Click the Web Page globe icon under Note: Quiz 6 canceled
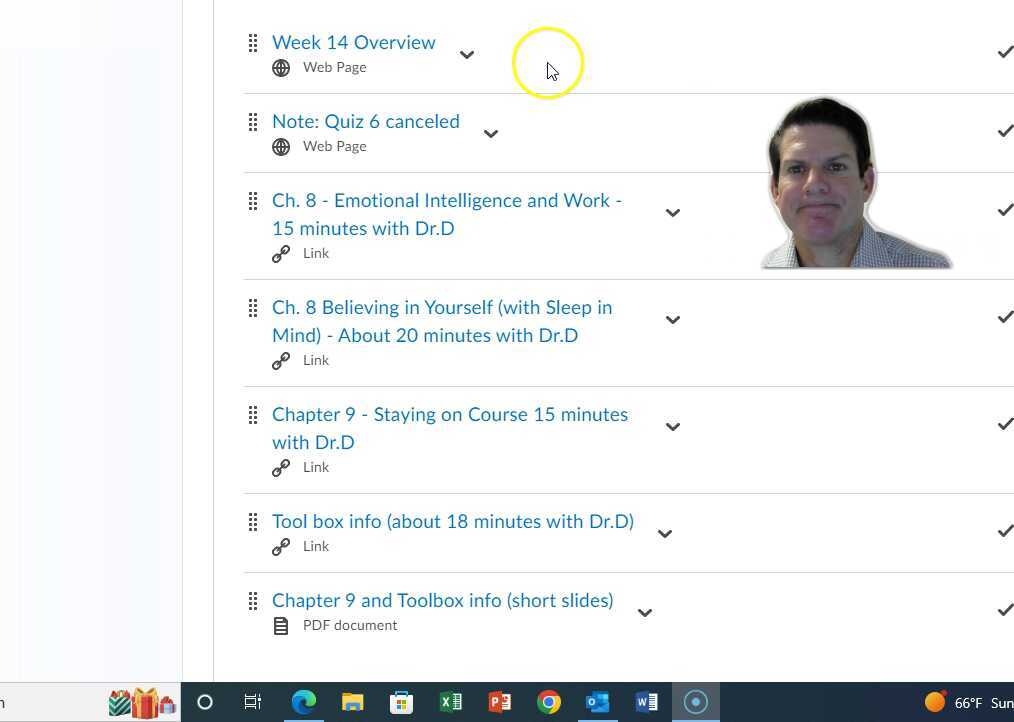Screen dimensions: 1014x722 (x=281, y=146)
